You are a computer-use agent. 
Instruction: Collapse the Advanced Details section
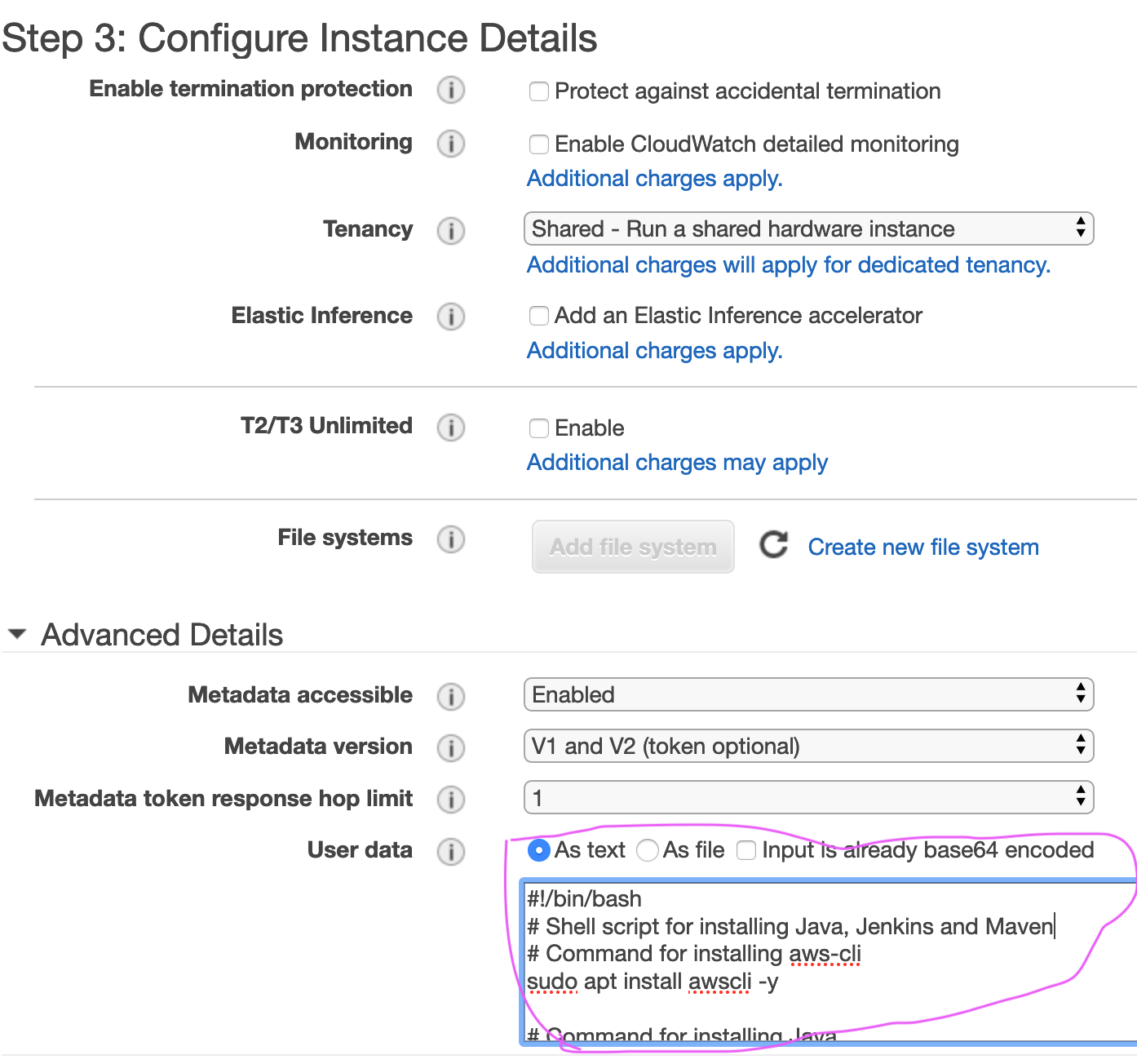point(17,634)
